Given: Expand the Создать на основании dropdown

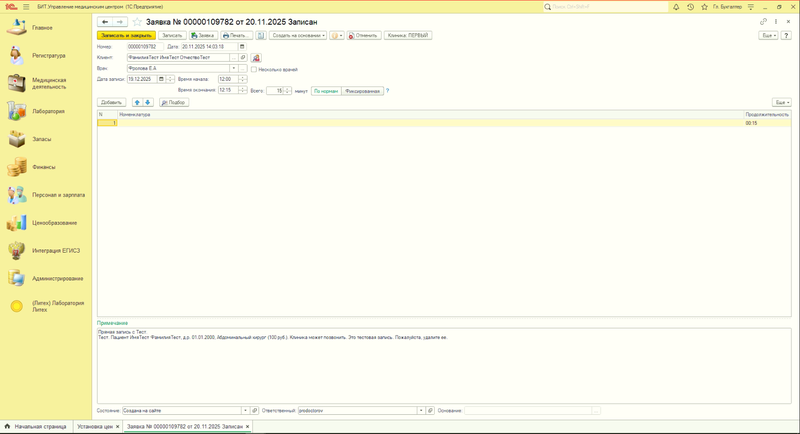Looking at the screenshot, I should 296,35.
